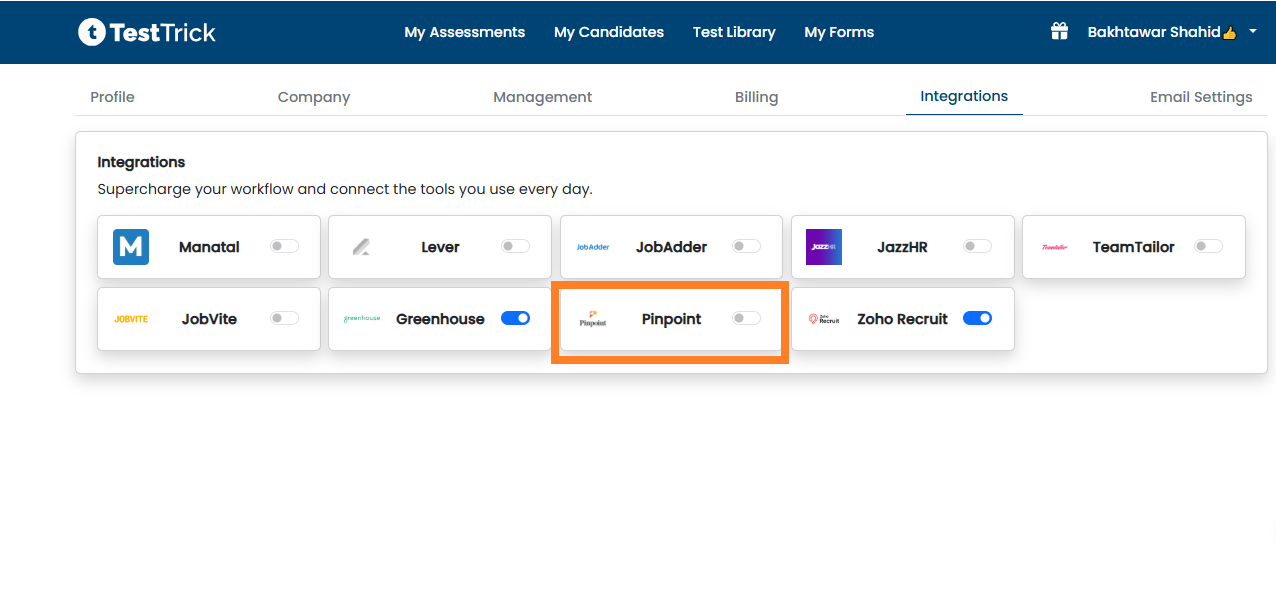This screenshot has height=613, width=1276.
Task: Open the Email Settings tab
Action: coord(1201,97)
